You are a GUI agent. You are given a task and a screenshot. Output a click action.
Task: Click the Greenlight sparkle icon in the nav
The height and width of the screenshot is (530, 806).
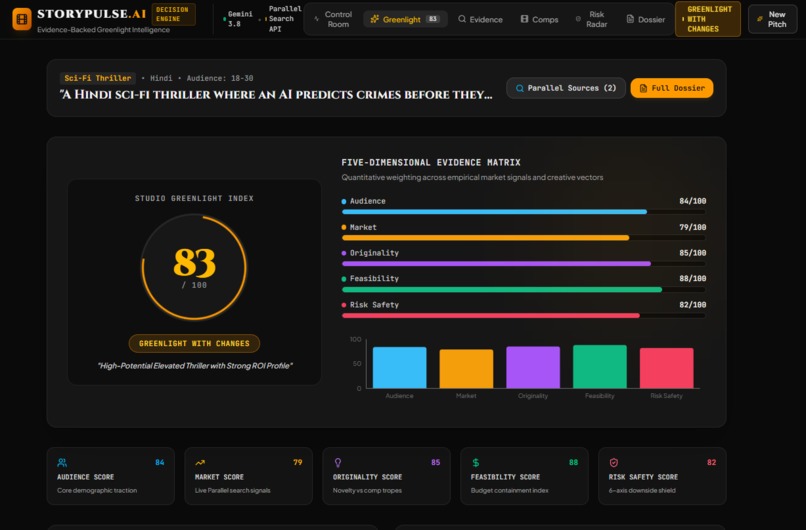pos(375,19)
